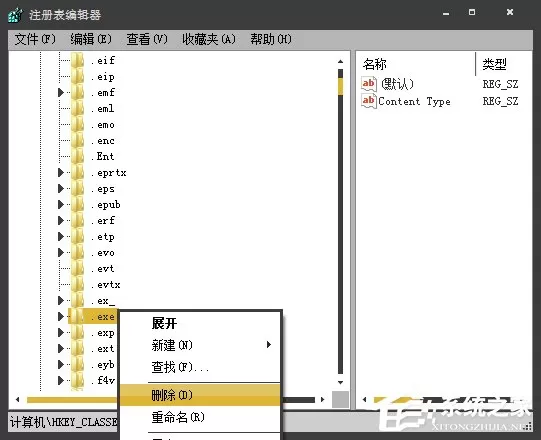The width and height of the screenshot is (541, 440).
Task: Click the .eml folder icon
Action: click(77, 109)
